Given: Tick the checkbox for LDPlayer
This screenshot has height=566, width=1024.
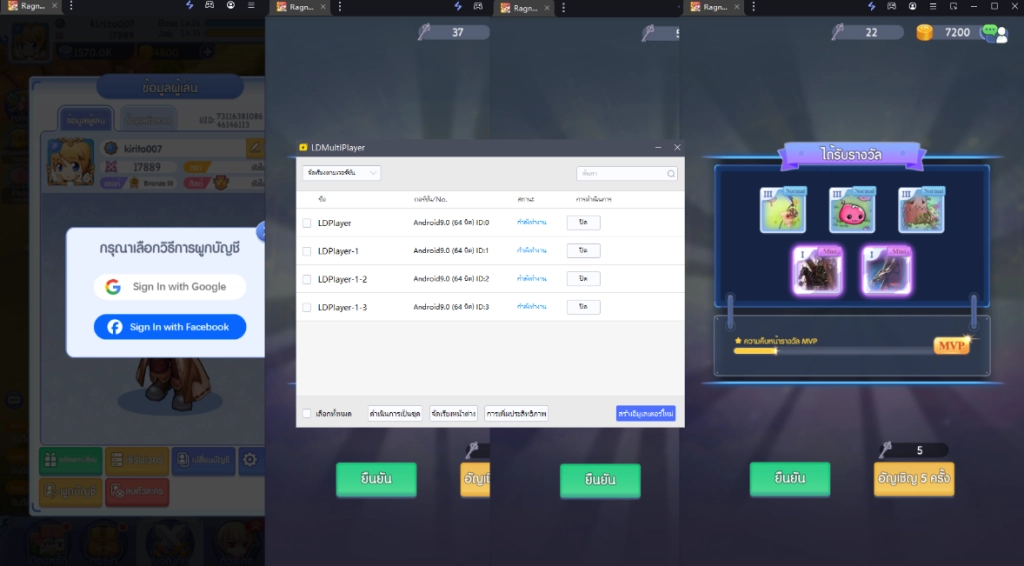Looking at the screenshot, I should coord(307,223).
